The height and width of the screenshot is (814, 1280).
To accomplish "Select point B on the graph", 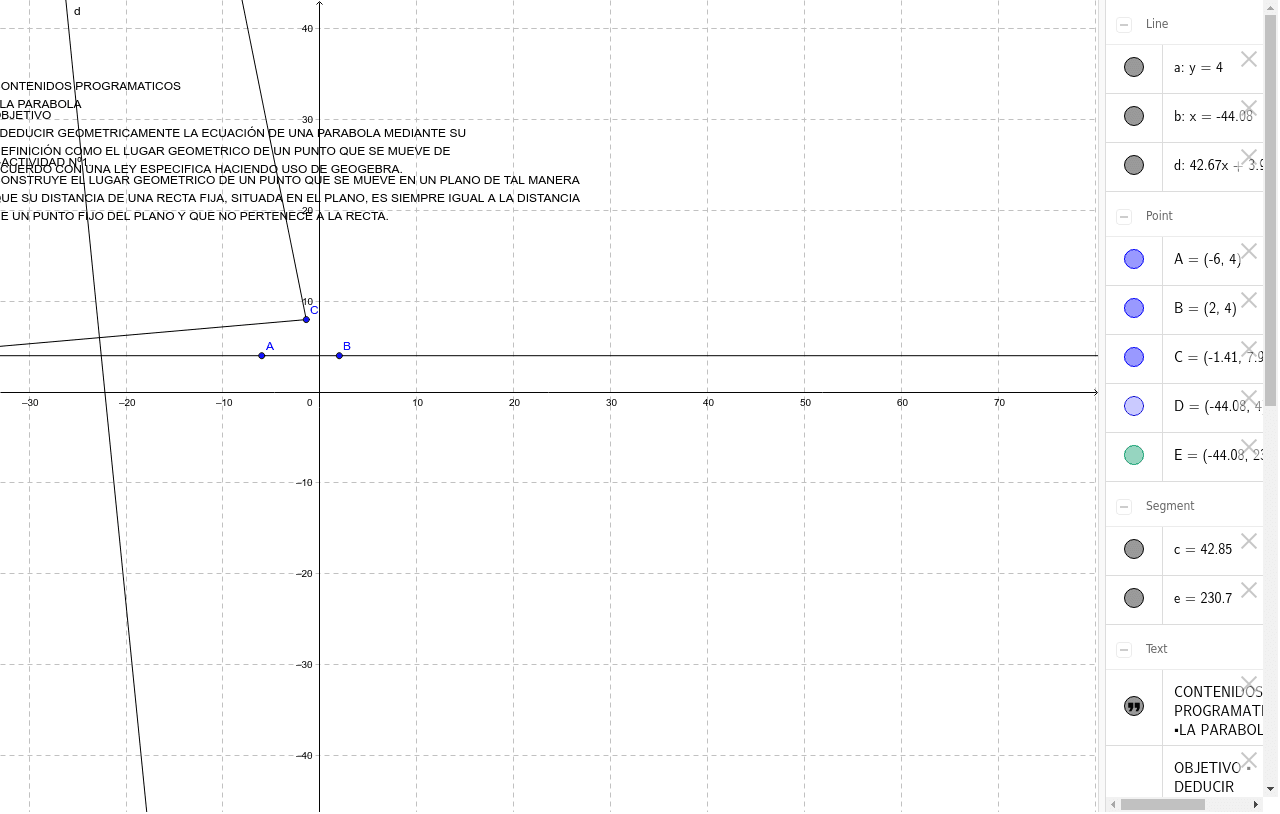I will point(339,356).
